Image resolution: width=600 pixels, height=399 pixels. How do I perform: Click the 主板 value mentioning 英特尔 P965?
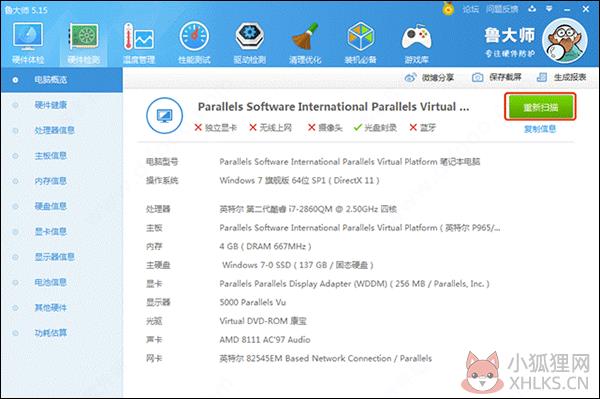[360, 228]
